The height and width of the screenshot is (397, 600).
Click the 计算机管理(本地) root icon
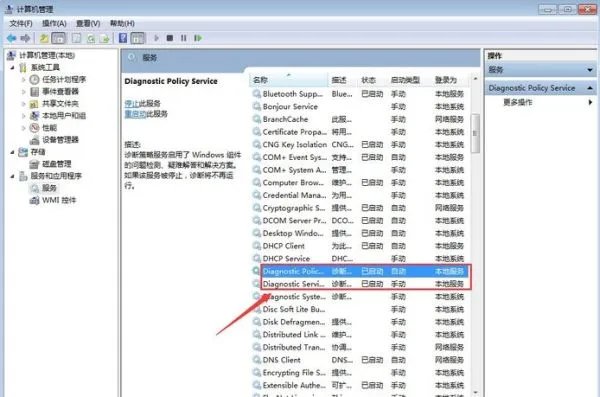[x=11, y=56]
